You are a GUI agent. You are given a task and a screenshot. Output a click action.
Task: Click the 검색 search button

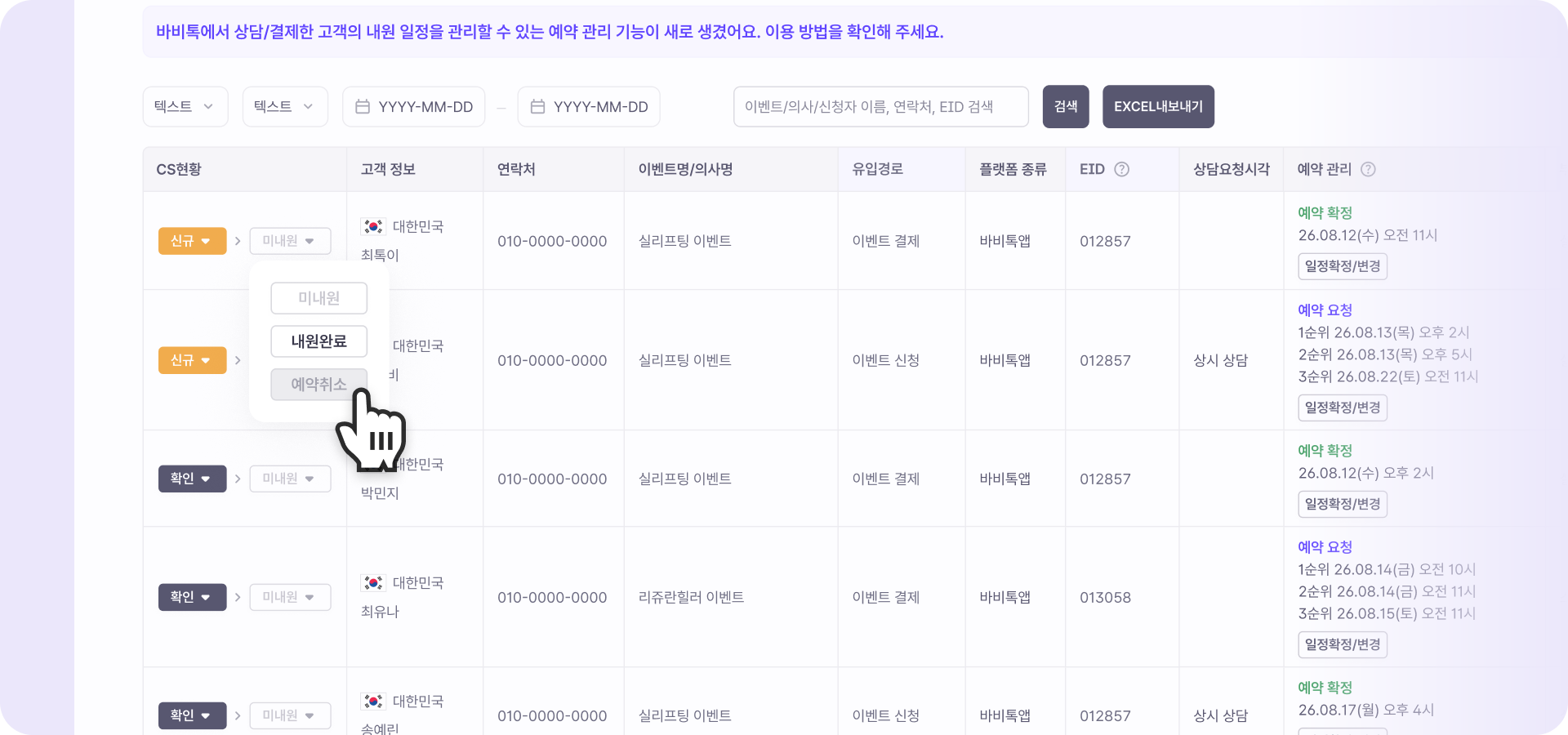point(1066,107)
